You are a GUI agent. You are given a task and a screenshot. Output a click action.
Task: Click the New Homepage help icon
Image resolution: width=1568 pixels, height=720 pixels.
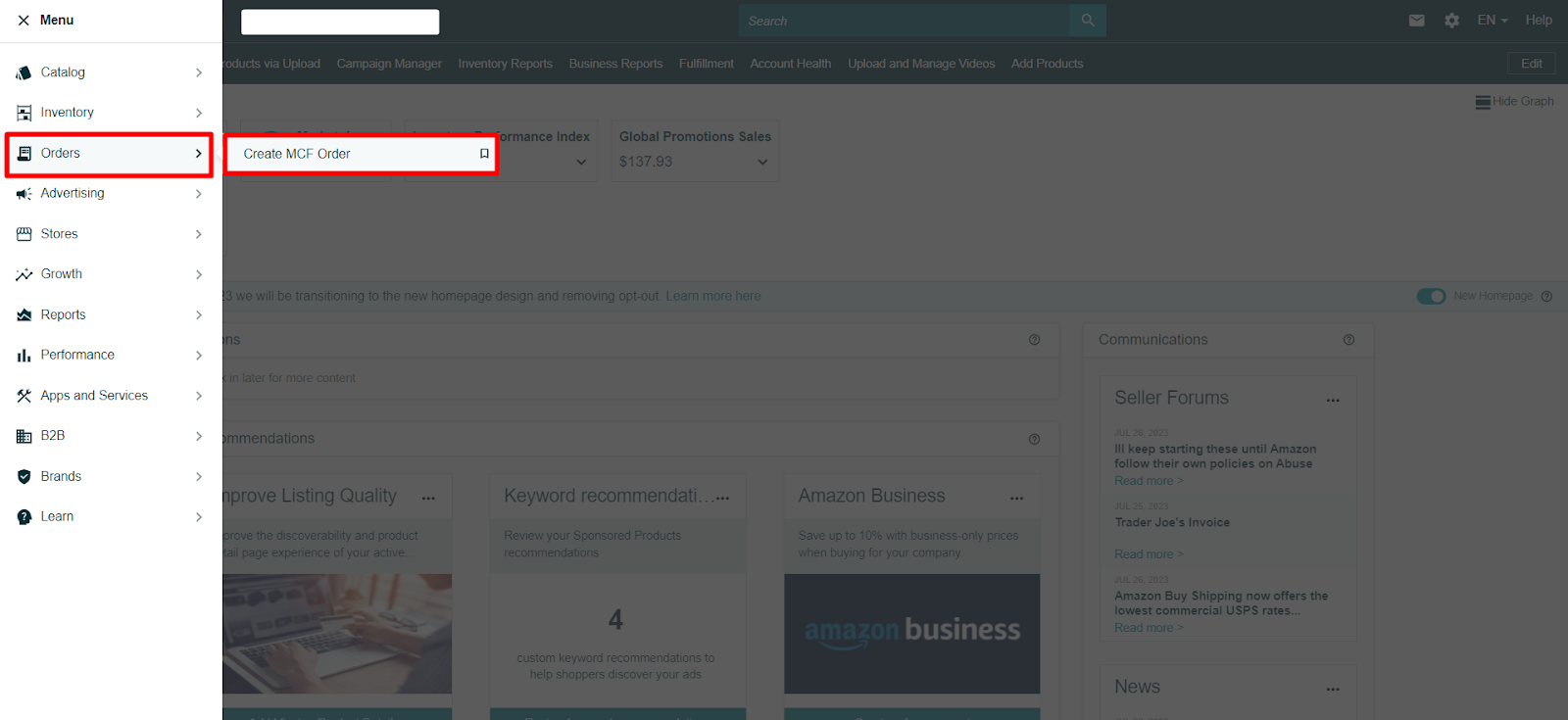pyautogui.click(x=1546, y=296)
